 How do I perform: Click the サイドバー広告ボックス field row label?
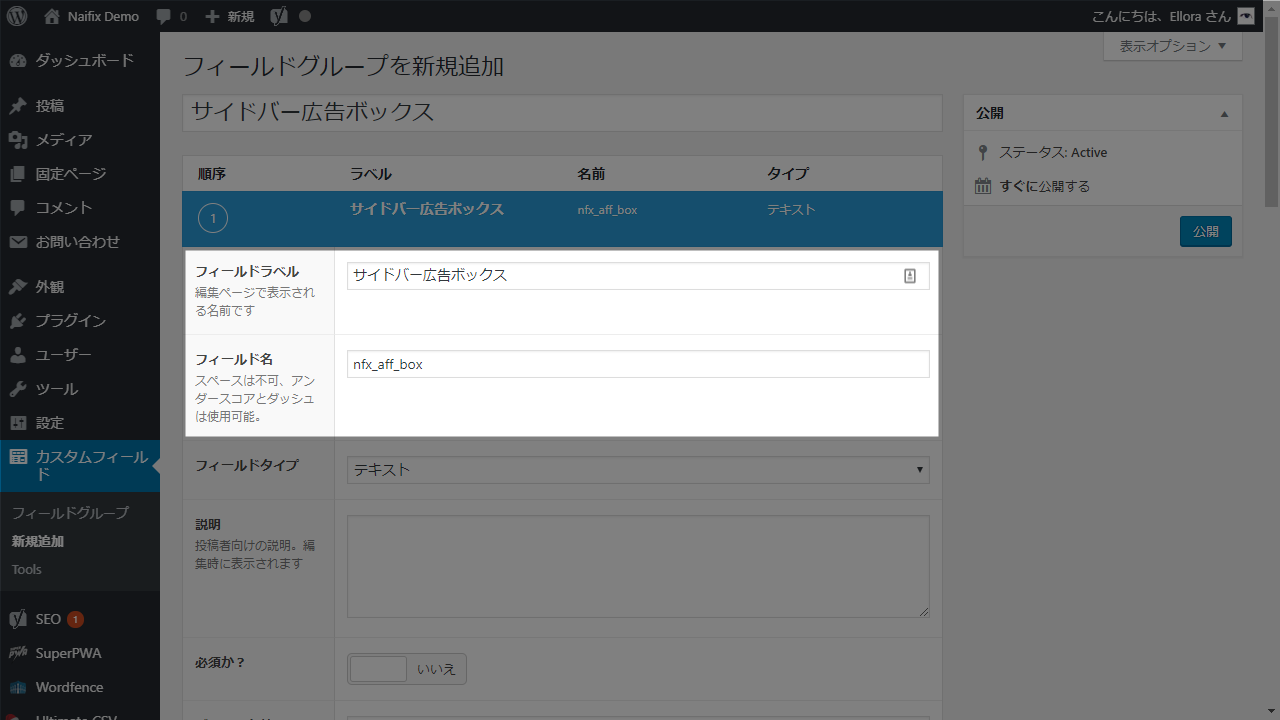point(427,209)
